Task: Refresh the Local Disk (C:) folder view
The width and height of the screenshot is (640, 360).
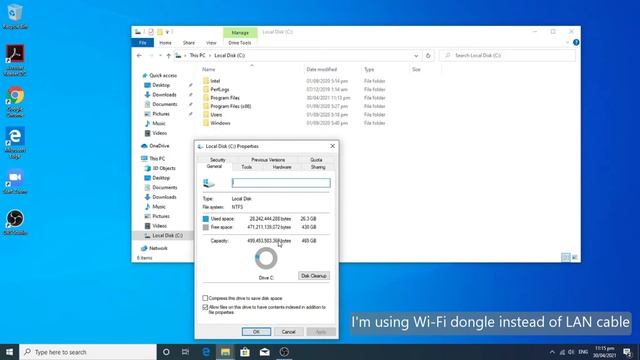Action: pos(428,56)
